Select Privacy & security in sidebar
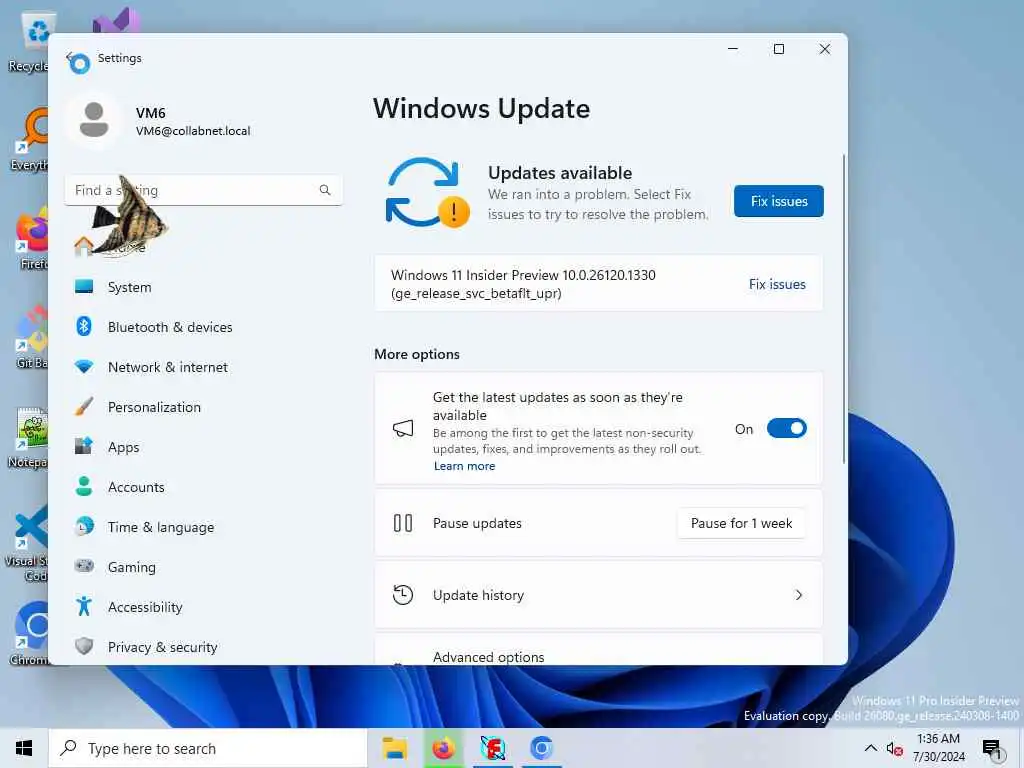Screen dimensions: 1024x768 pyautogui.click(x=202, y=647)
